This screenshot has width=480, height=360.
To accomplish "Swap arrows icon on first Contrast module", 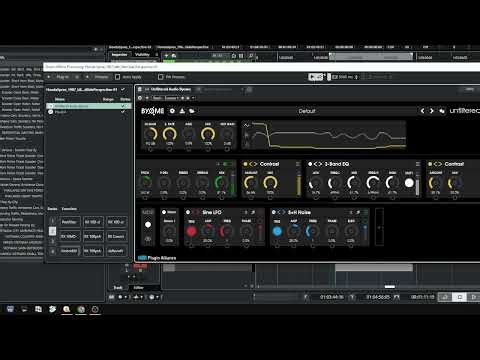I will 253,164.
